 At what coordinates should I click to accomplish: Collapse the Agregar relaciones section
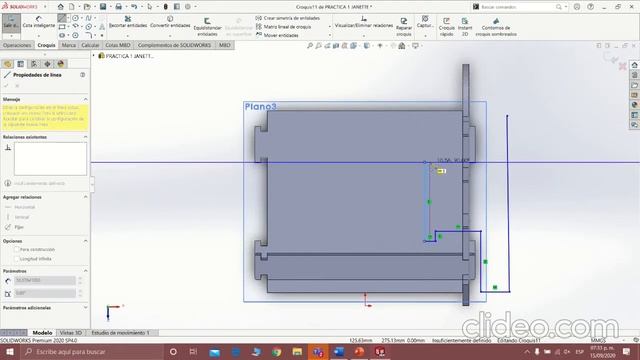pyautogui.click(x=85, y=197)
